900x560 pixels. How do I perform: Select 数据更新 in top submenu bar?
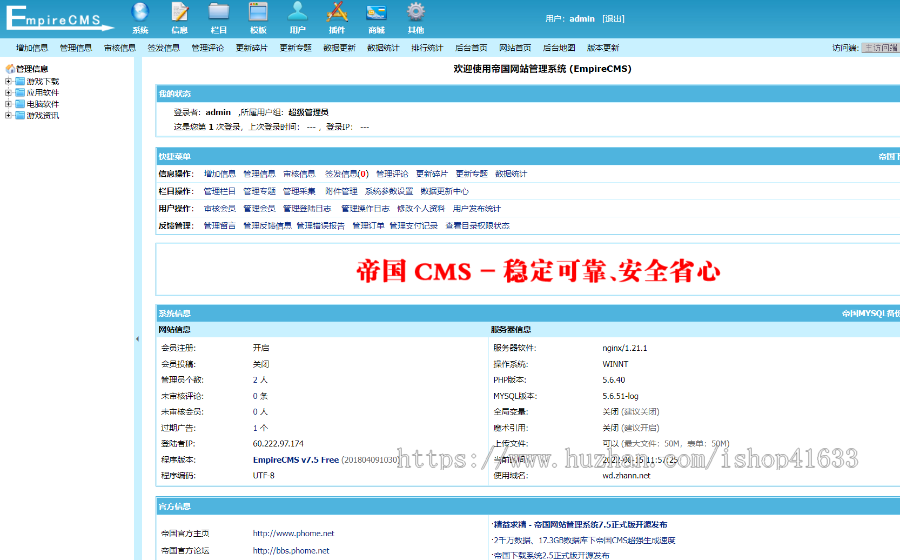point(339,48)
